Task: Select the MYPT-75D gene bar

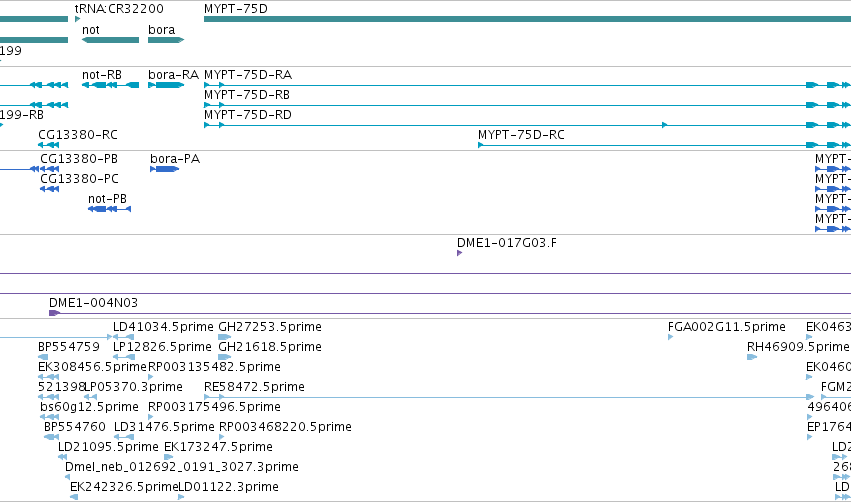Action: 527,19
